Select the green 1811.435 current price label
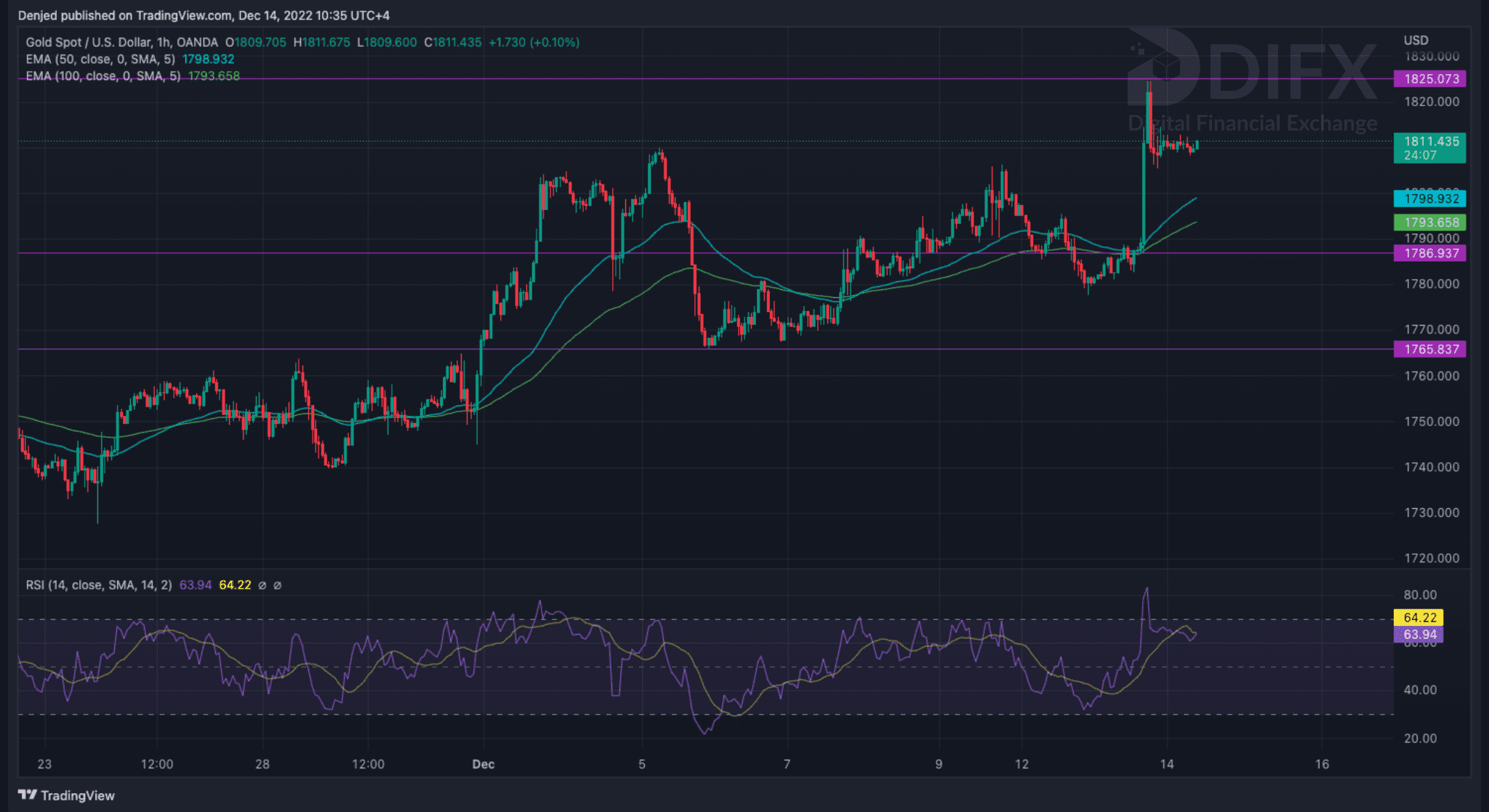The image size is (1489, 812). click(1429, 148)
